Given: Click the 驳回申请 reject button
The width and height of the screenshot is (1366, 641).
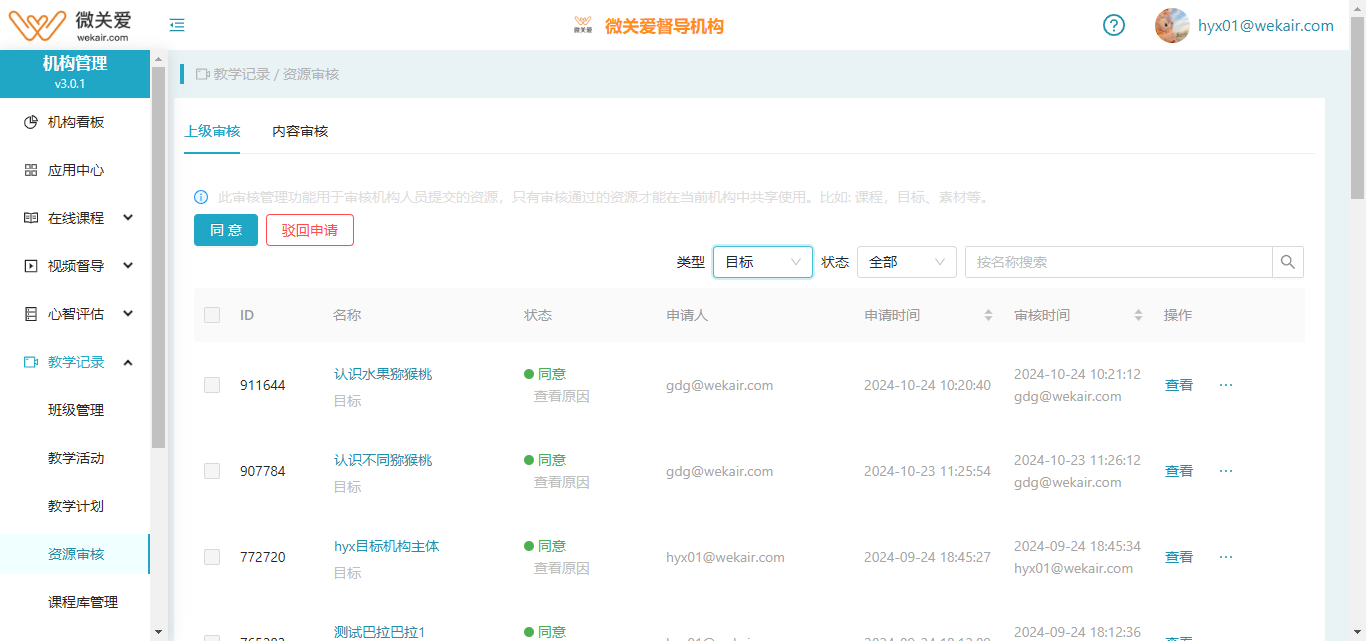Looking at the screenshot, I should coord(310,230).
